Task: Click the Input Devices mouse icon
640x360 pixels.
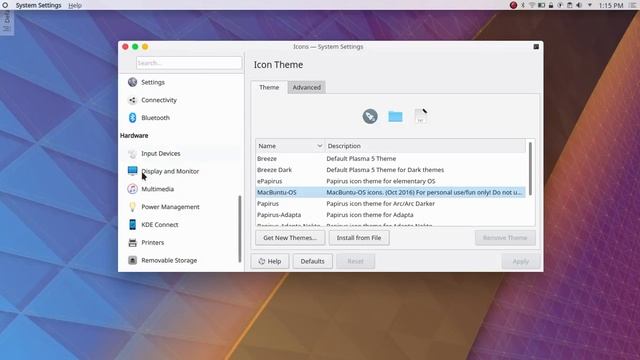Action: tap(132, 153)
